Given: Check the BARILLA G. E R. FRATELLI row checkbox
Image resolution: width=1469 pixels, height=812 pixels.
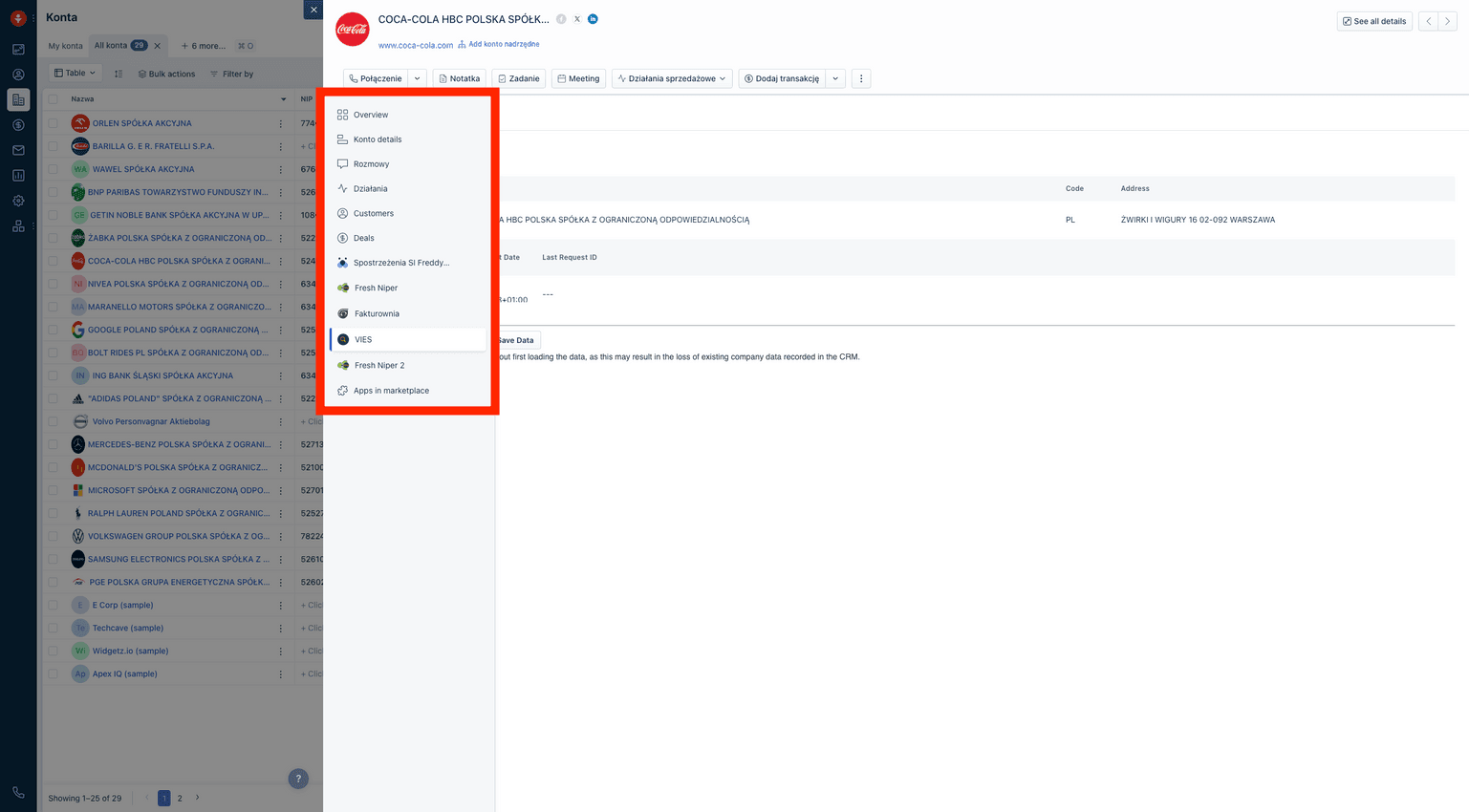Looking at the screenshot, I should tap(54, 146).
